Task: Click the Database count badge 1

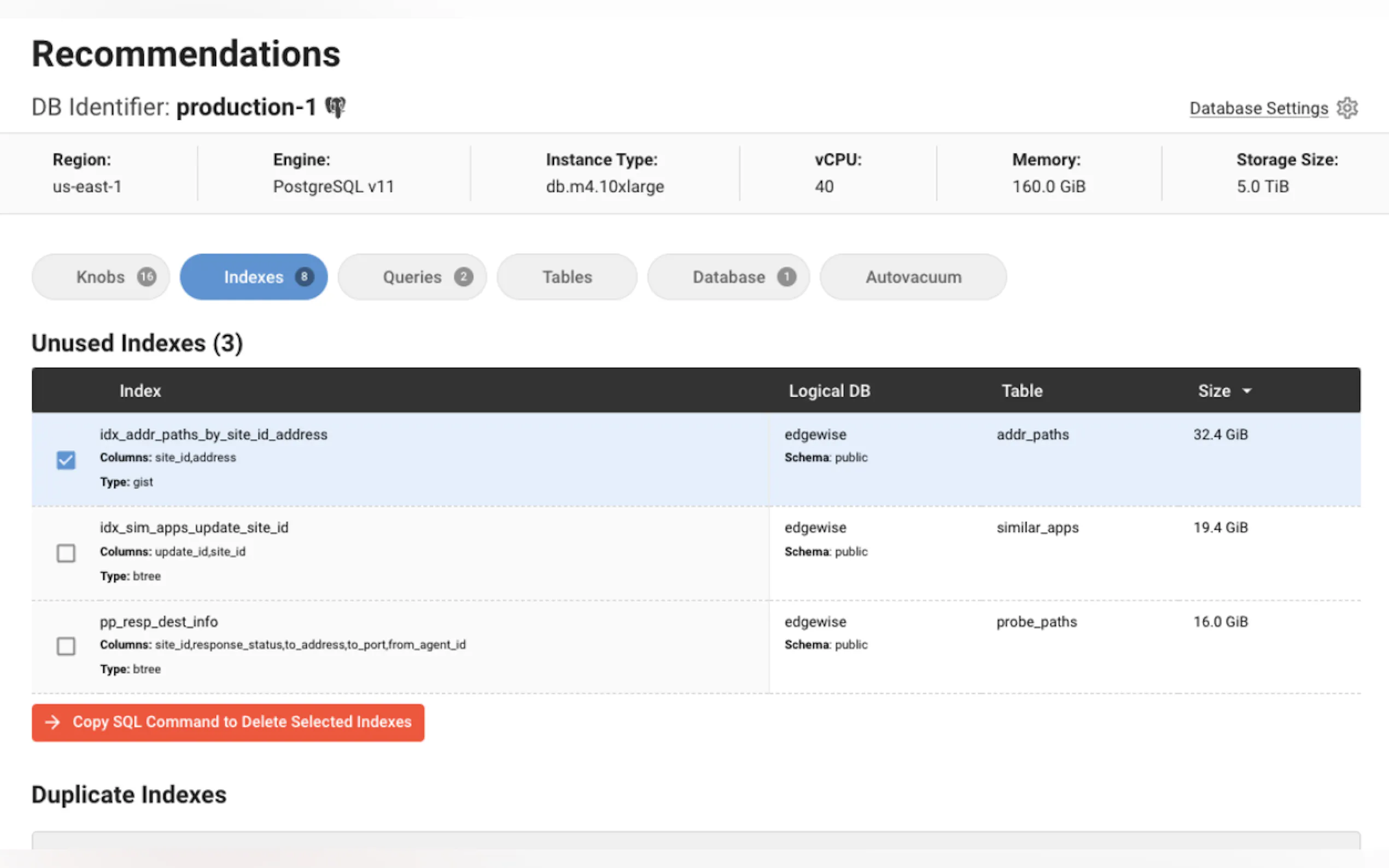Action: [x=786, y=277]
